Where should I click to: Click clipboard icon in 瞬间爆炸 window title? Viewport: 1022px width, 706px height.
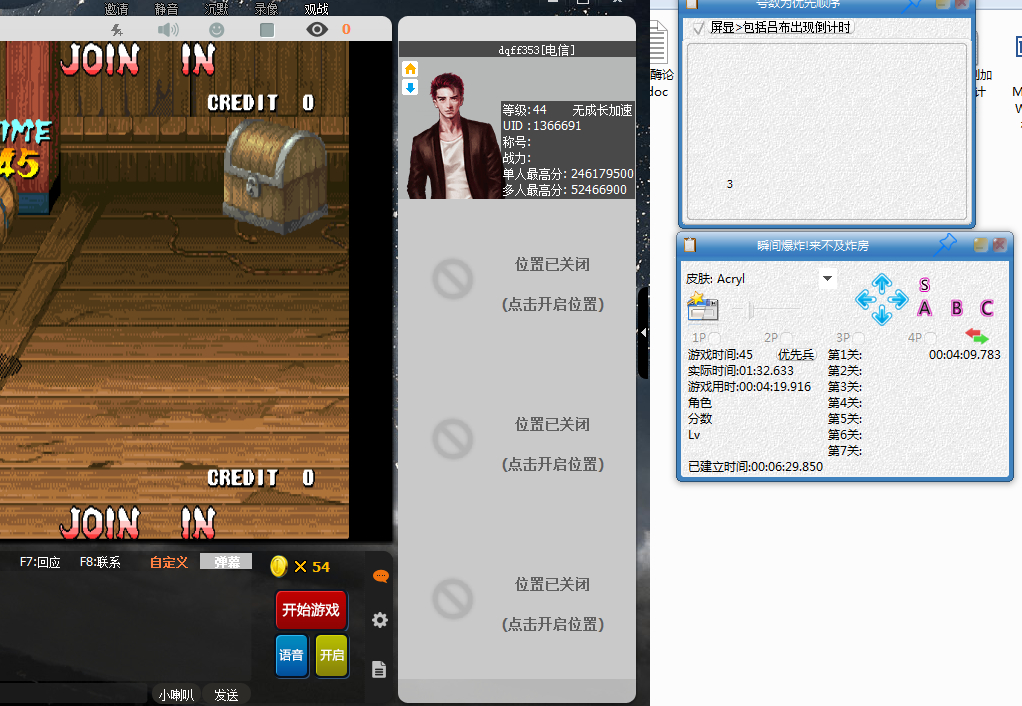[x=690, y=245]
